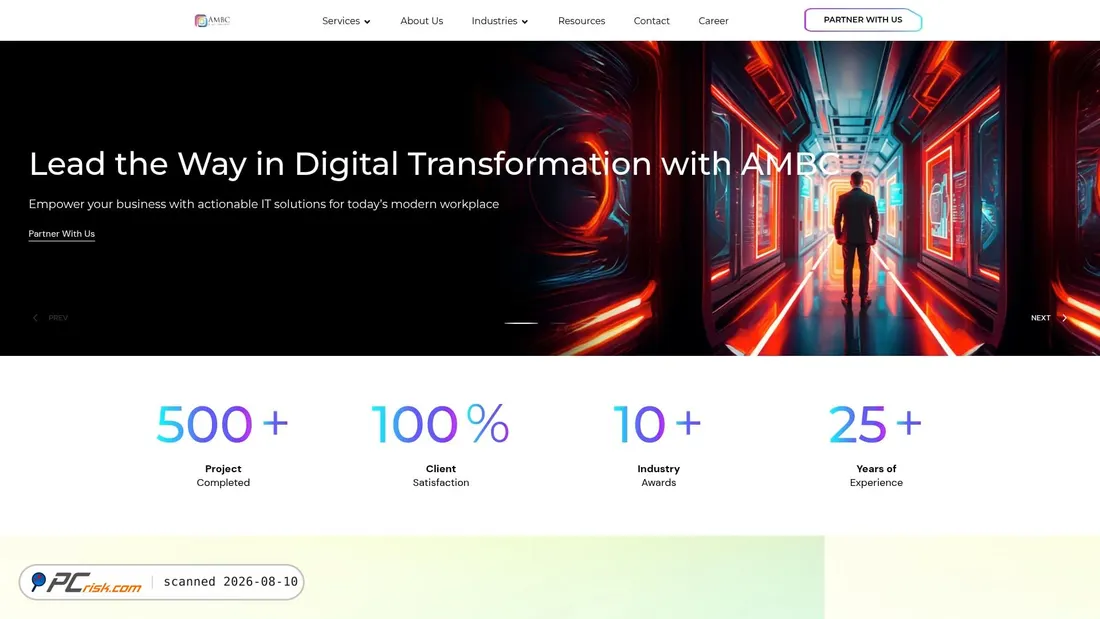Open the About Us page
The width and height of the screenshot is (1100, 619).
click(422, 21)
